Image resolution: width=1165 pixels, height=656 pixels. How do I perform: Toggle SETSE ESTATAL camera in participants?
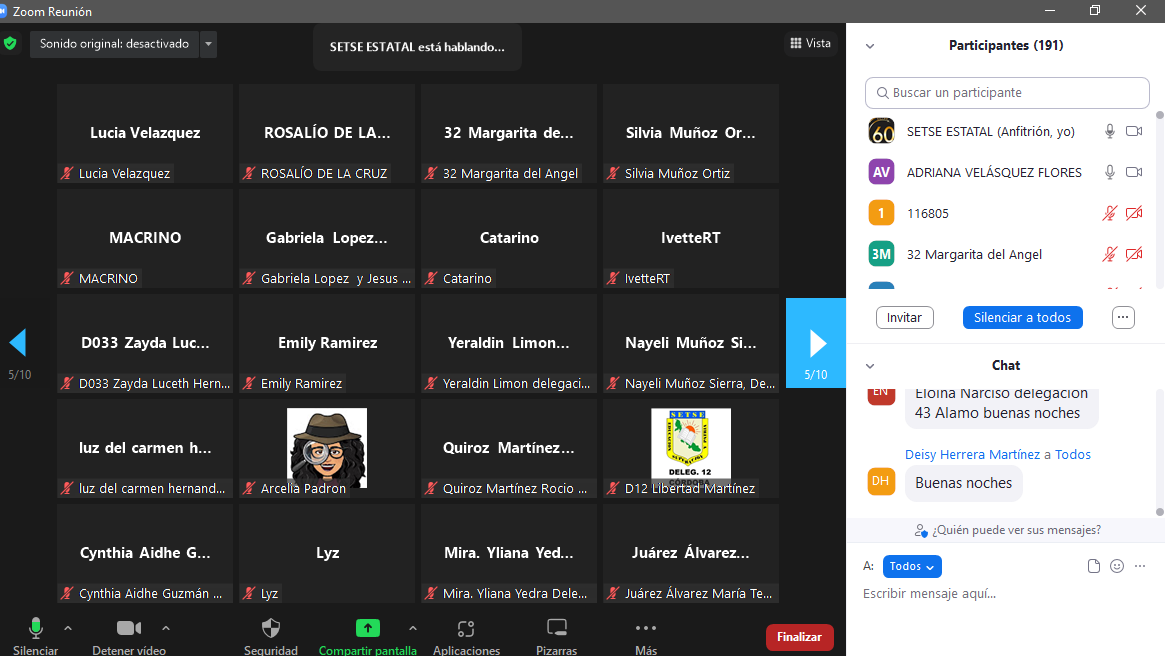1134,131
